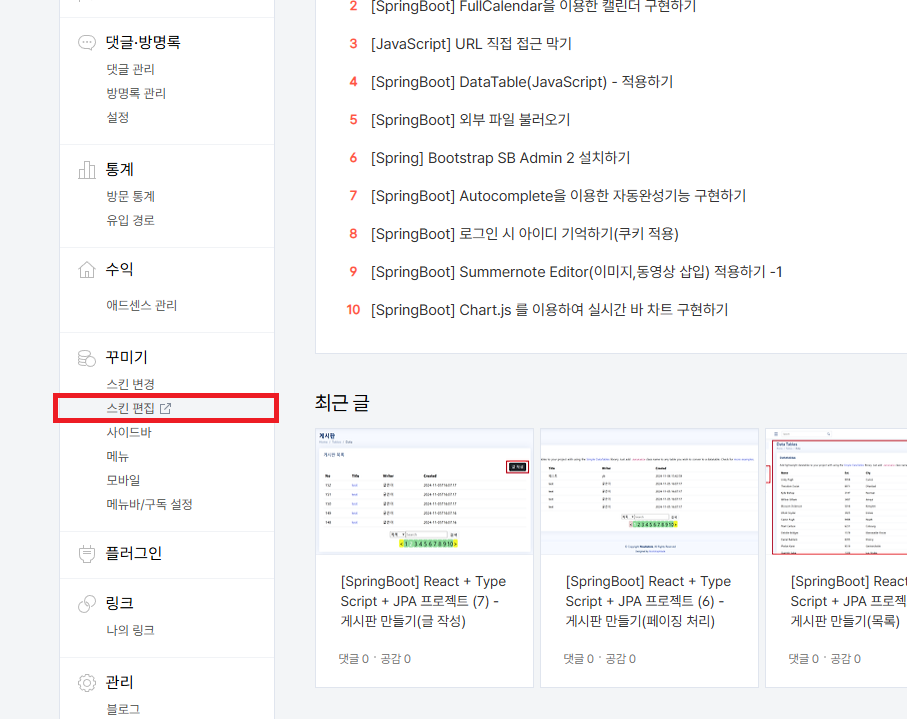Open 설정 under 댓글·방명록
The image size is (907, 719).
pyautogui.click(x=117, y=117)
